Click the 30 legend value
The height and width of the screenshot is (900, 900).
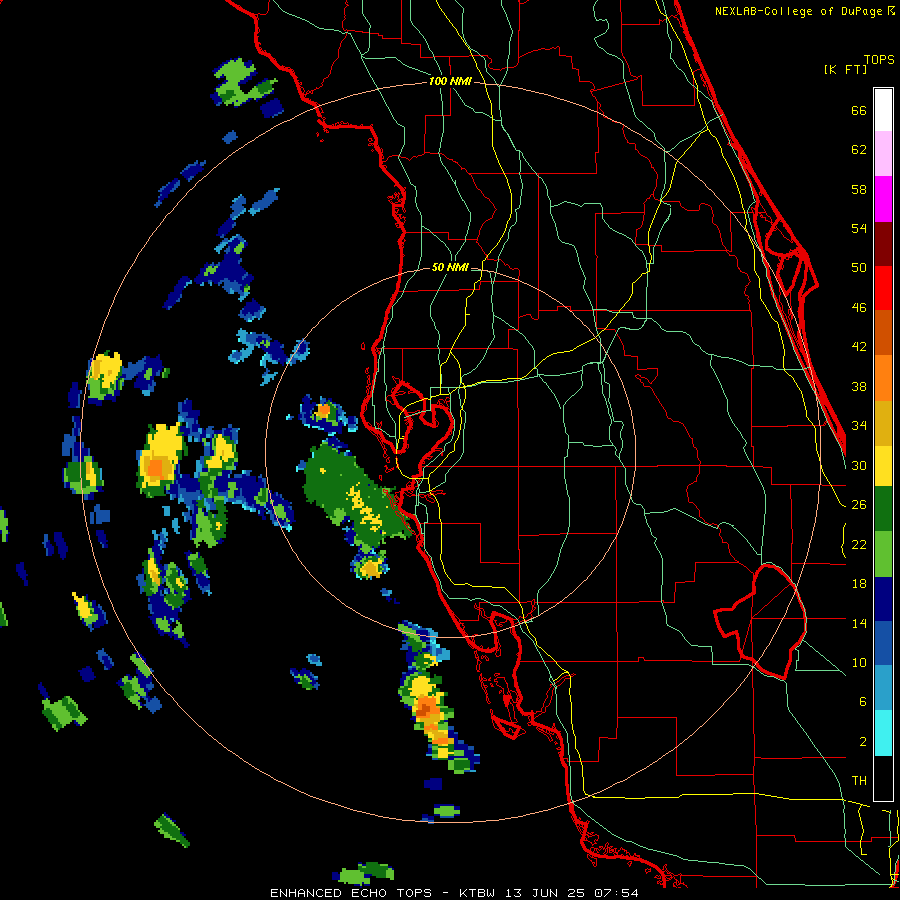click(x=859, y=465)
